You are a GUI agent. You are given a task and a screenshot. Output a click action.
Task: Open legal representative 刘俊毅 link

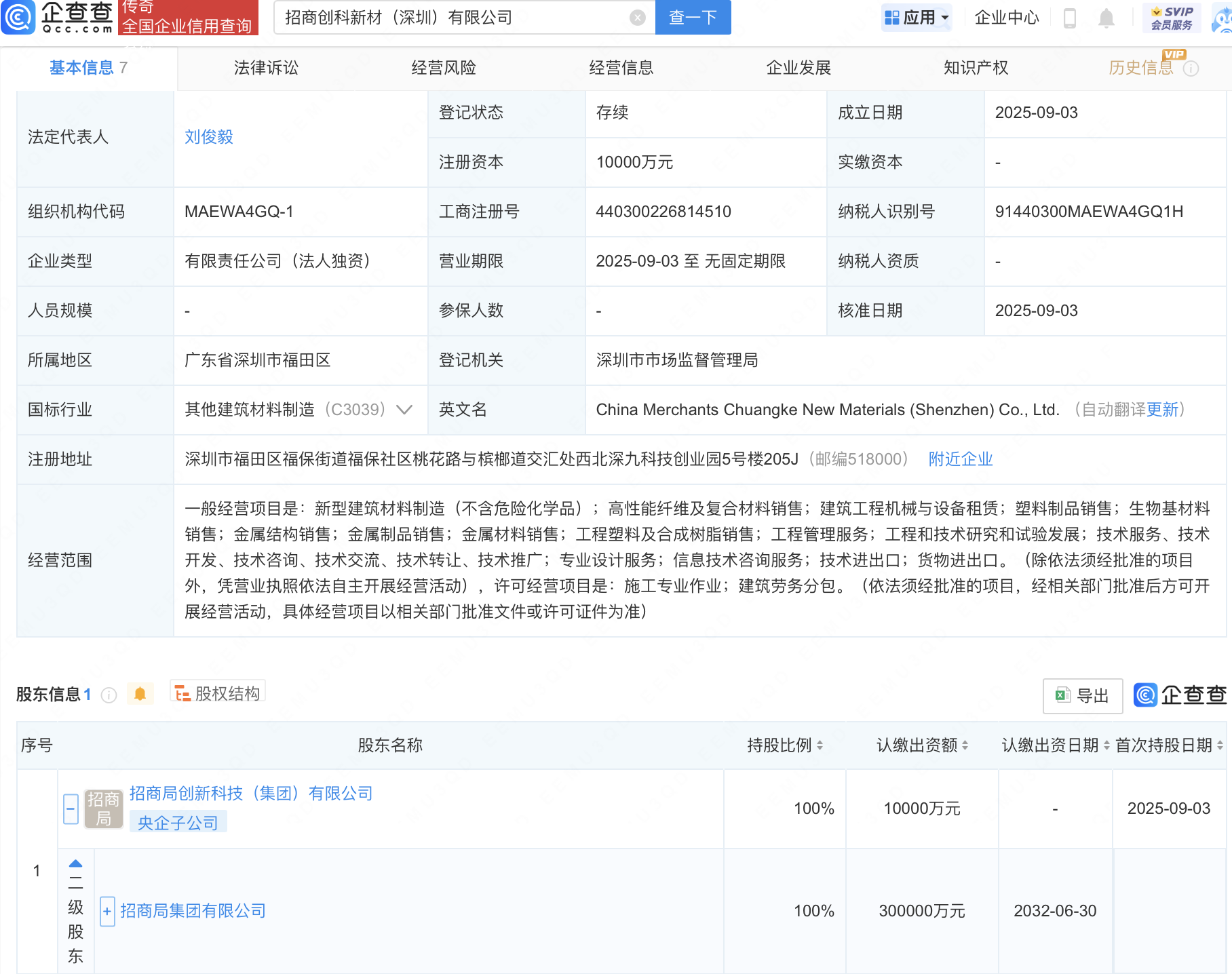coord(209,137)
